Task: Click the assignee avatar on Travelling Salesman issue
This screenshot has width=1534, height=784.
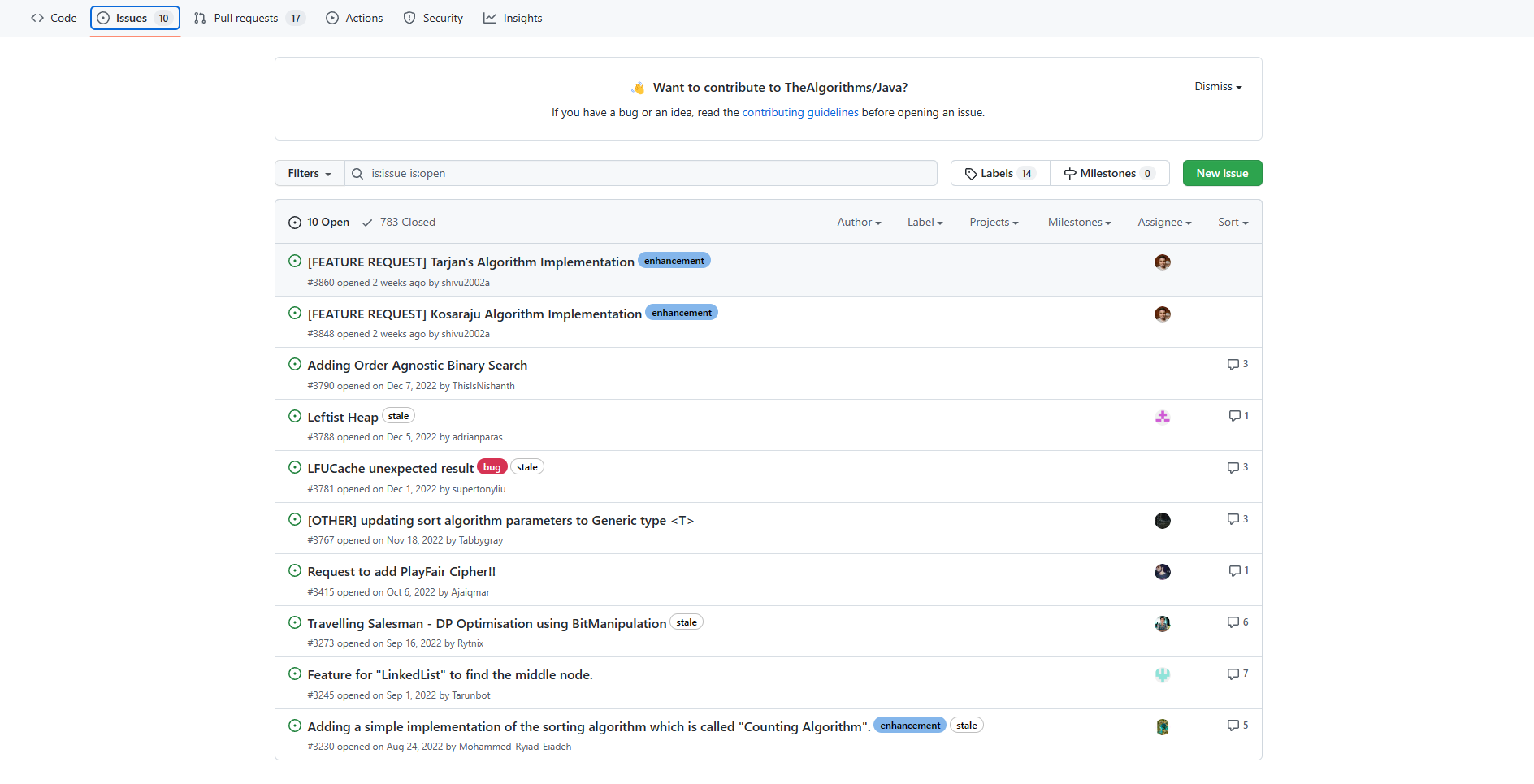Action: point(1163,624)
